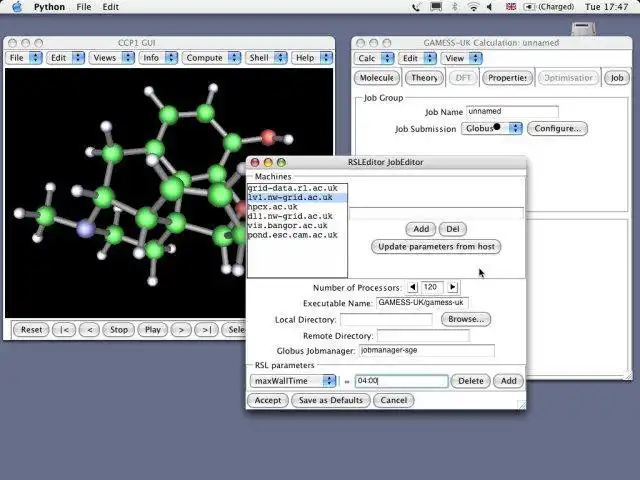640x480 pixels.
Task: Click Stop in CCP1 GUI
Action: (x=119, y=329)
